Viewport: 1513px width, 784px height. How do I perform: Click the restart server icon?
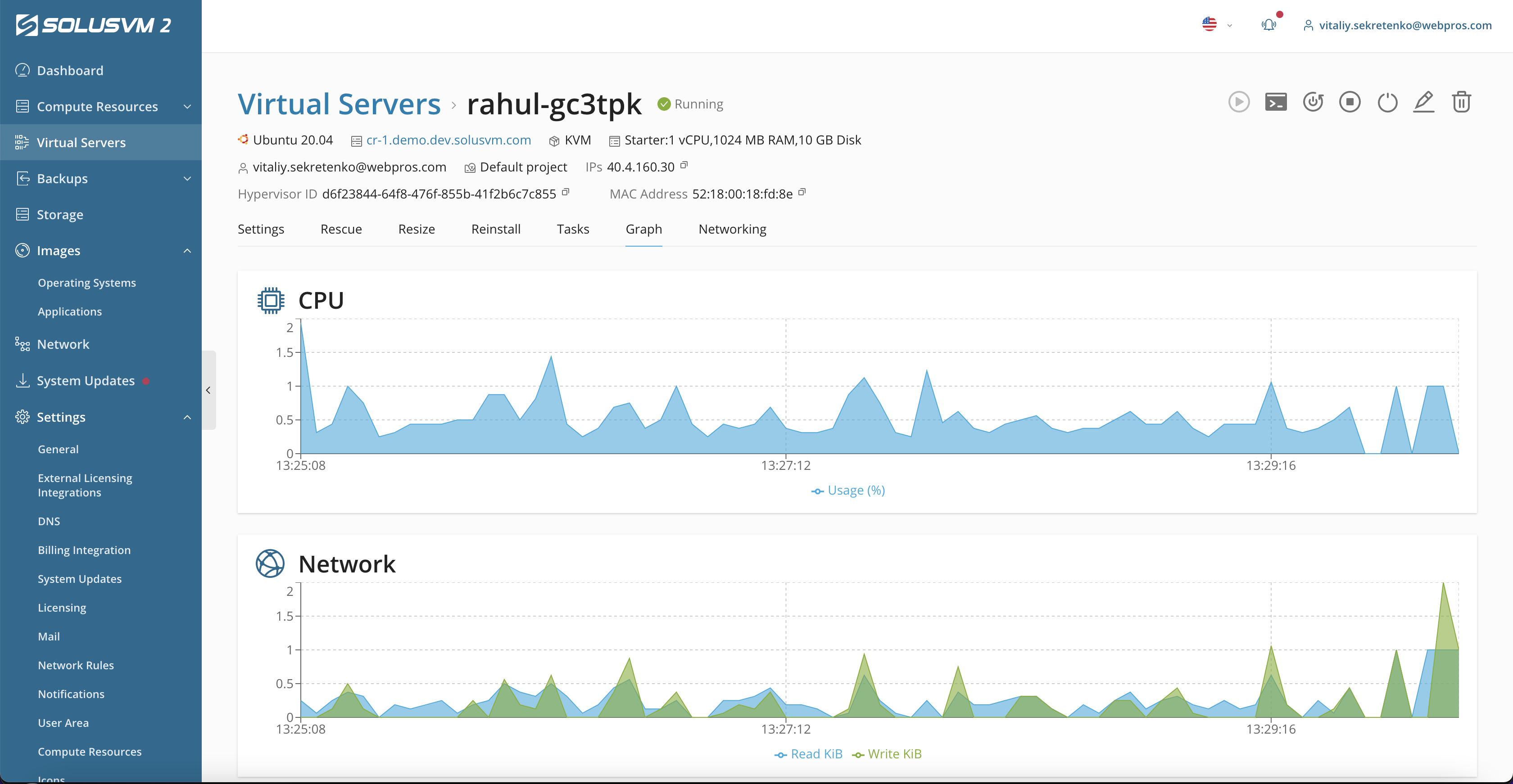1313,102
